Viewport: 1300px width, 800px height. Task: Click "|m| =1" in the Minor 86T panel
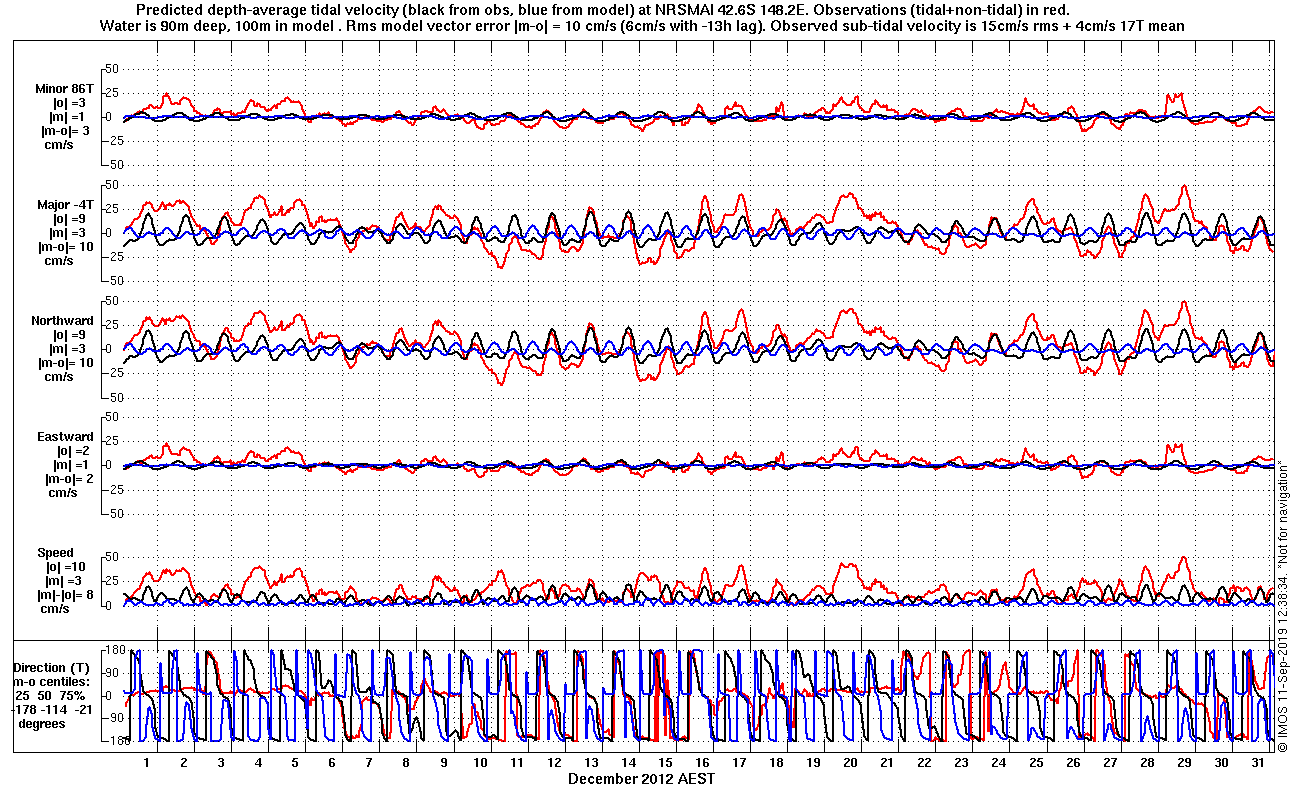click(69, 116)
